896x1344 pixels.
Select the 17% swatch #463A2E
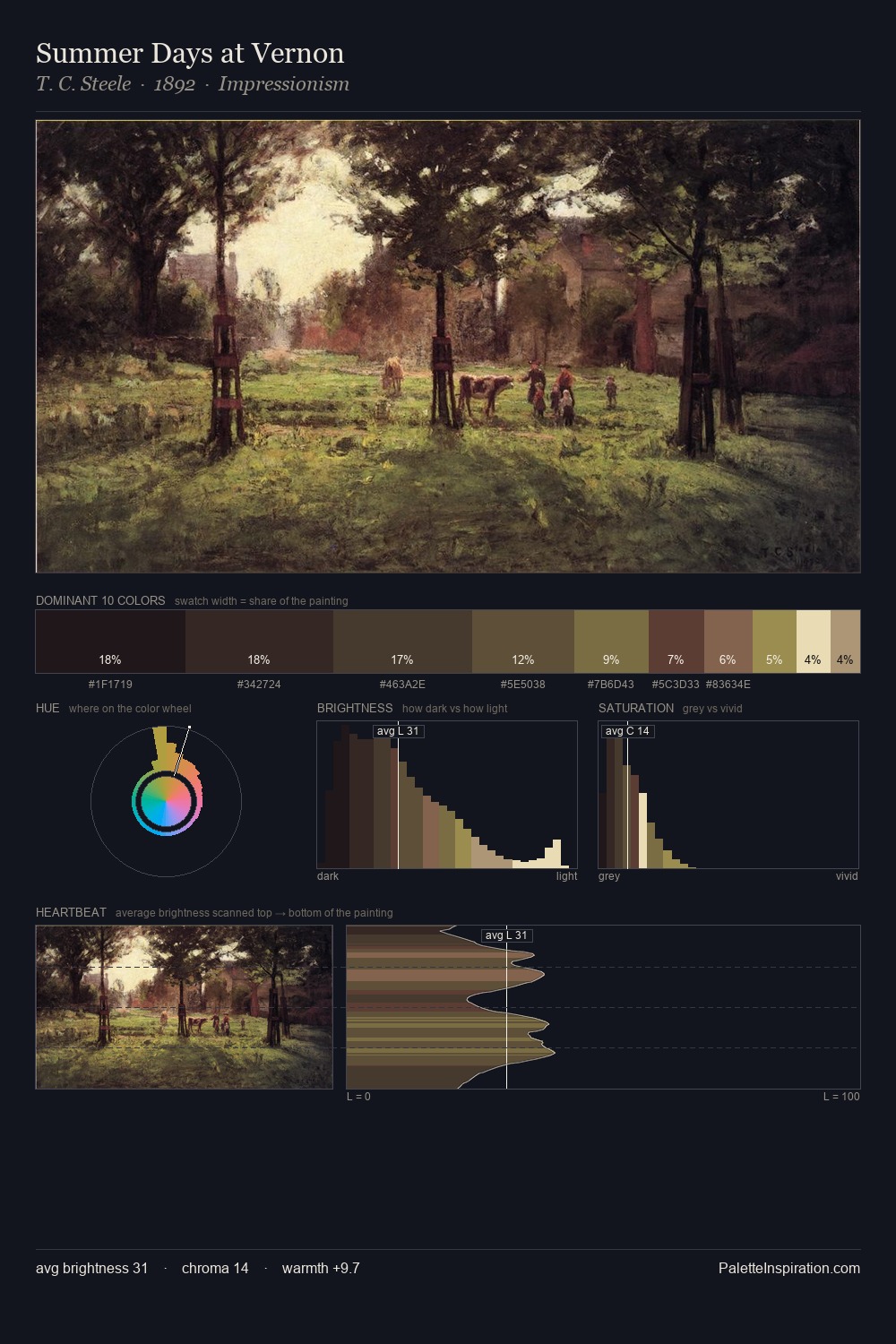(x=402, y=642)
